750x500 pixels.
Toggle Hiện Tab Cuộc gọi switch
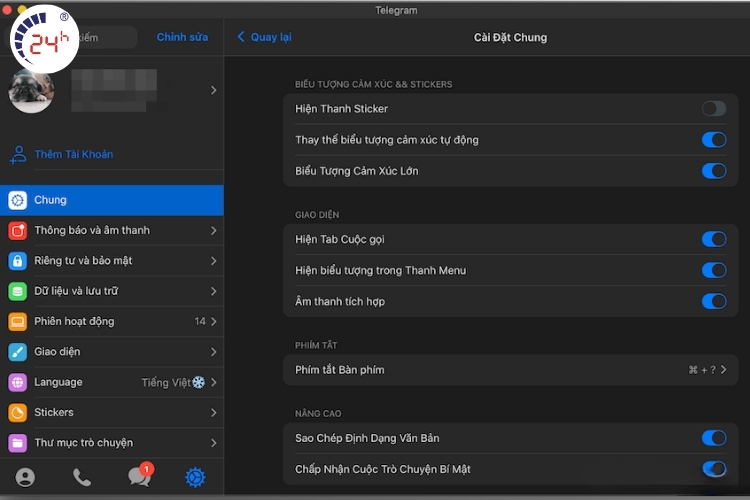(714, 239)
